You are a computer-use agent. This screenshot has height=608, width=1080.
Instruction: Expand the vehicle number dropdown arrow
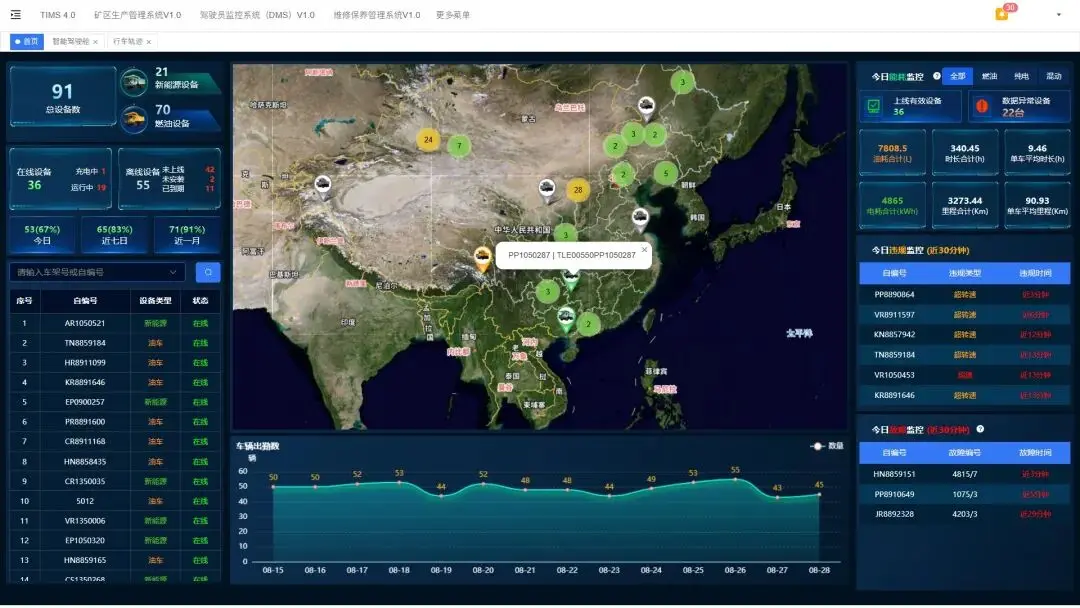tap(173, 272)
